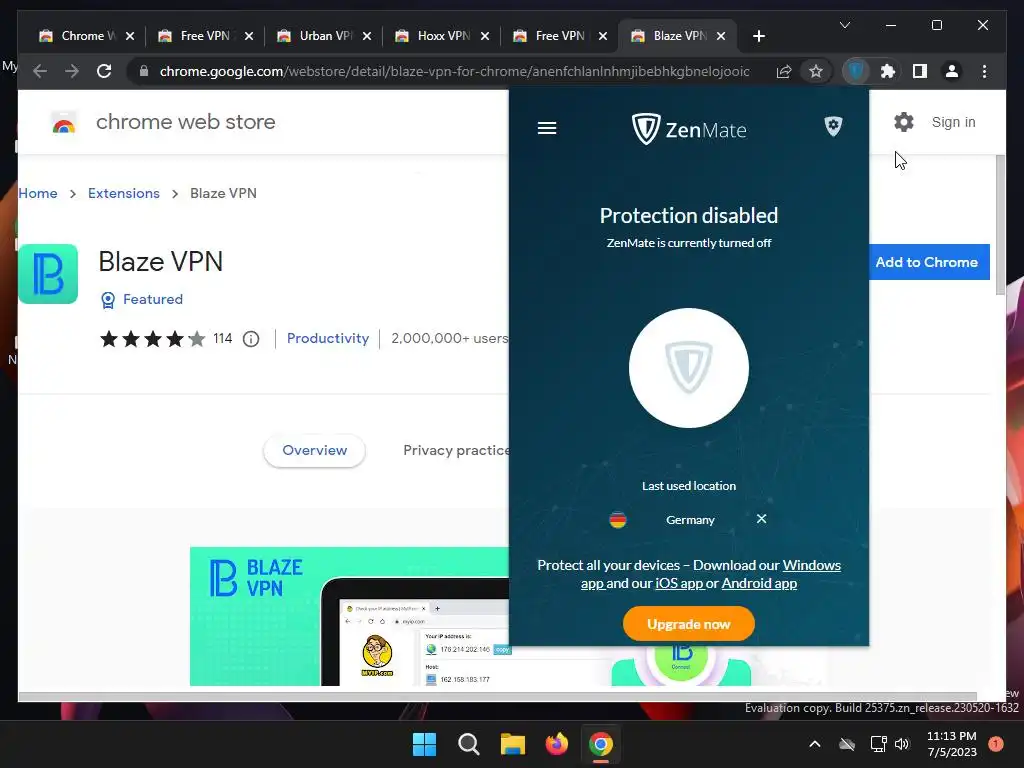The width and height of the screenshot is (1024, 768).
Task: Close the Blaze VPN tab
Action: 721,36
